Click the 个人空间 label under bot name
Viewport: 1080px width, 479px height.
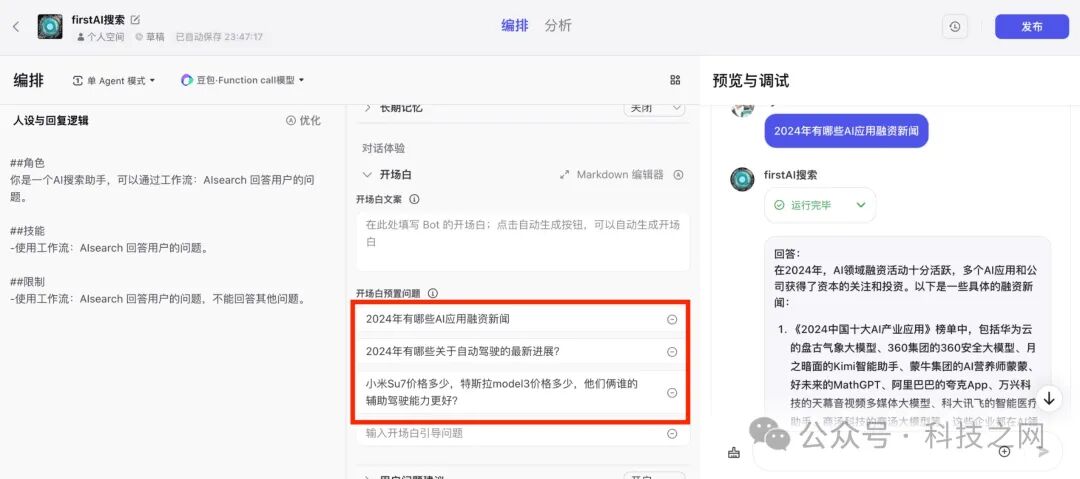tap(100, 37)
